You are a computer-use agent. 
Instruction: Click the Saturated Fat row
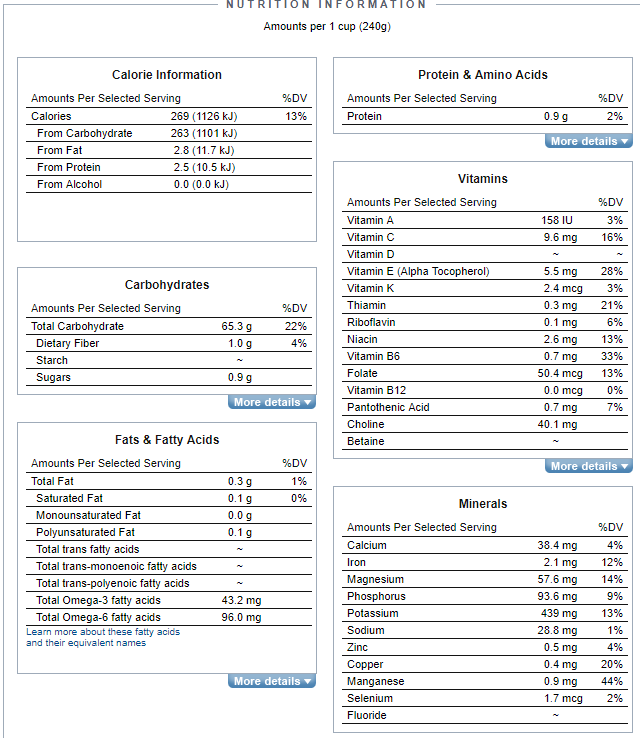[169, 498]
